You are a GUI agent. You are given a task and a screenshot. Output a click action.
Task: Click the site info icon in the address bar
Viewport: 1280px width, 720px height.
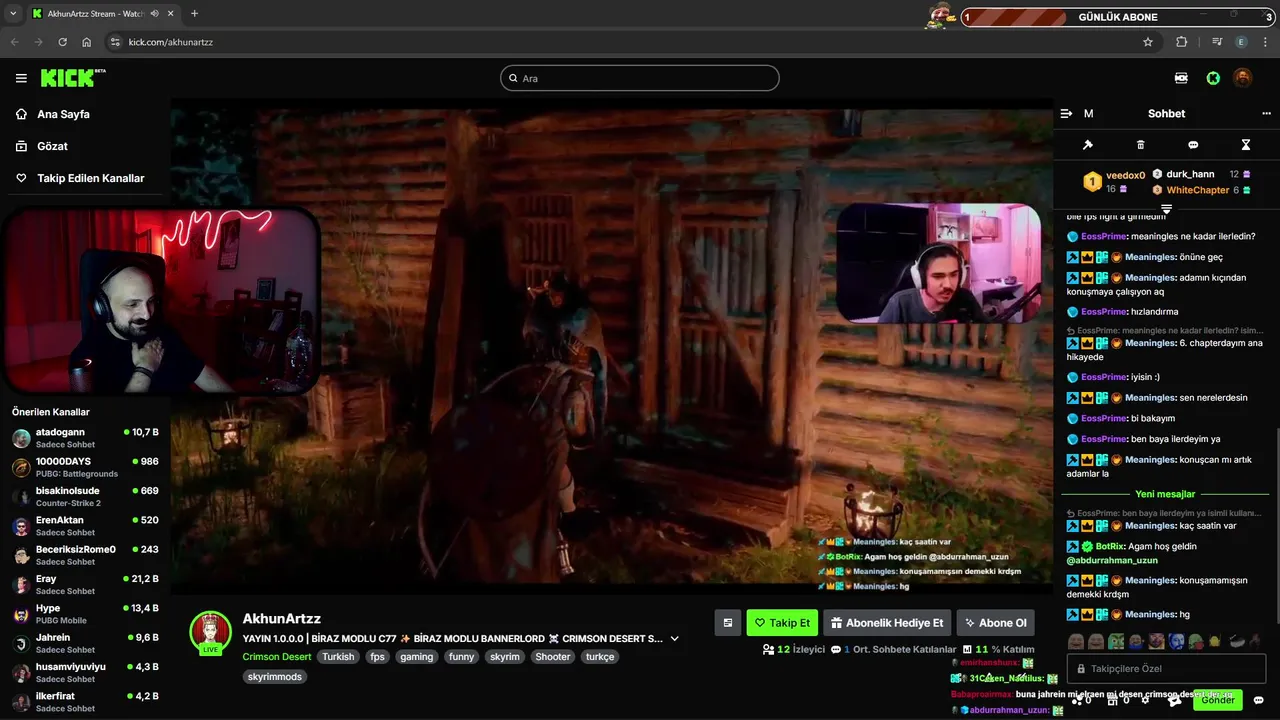[115, 42]
